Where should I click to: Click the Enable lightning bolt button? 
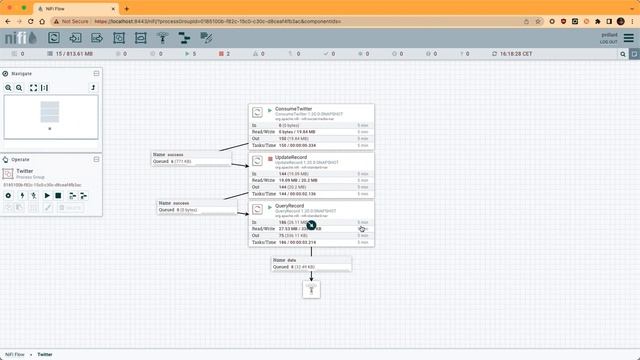[22, 196]
